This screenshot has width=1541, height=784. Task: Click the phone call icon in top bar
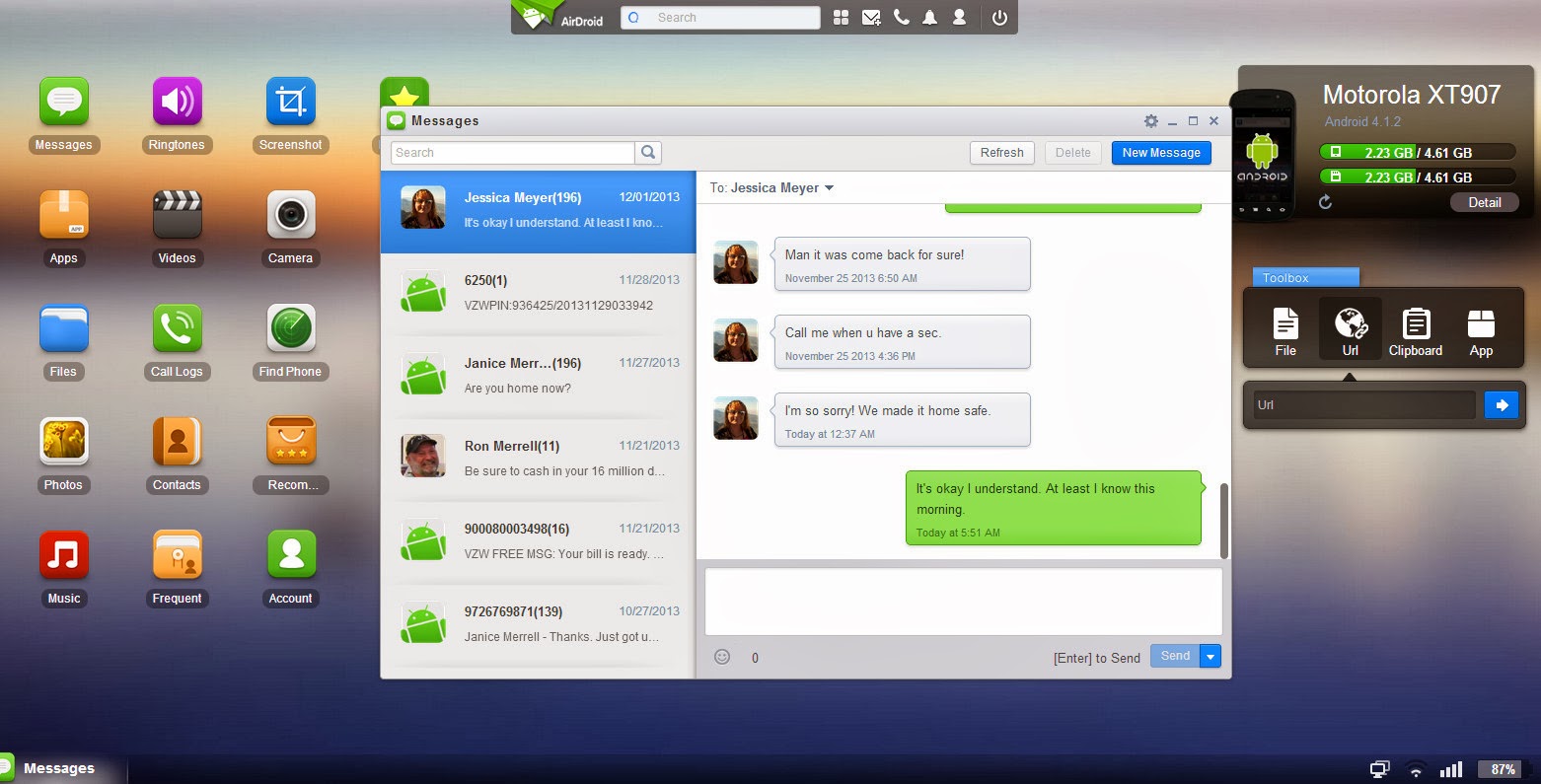pos(901,18)
